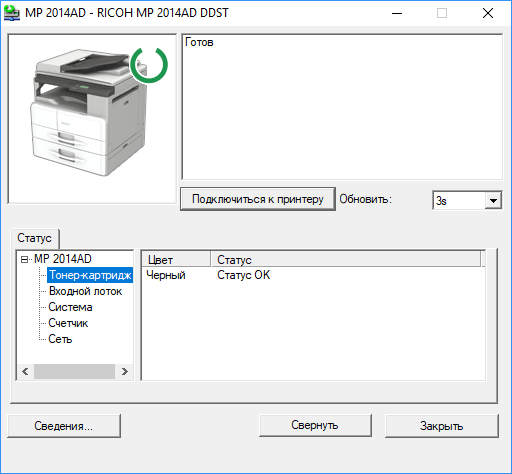Click the green status ring indicator
The image size is (512, 474).
coord(149,65)
